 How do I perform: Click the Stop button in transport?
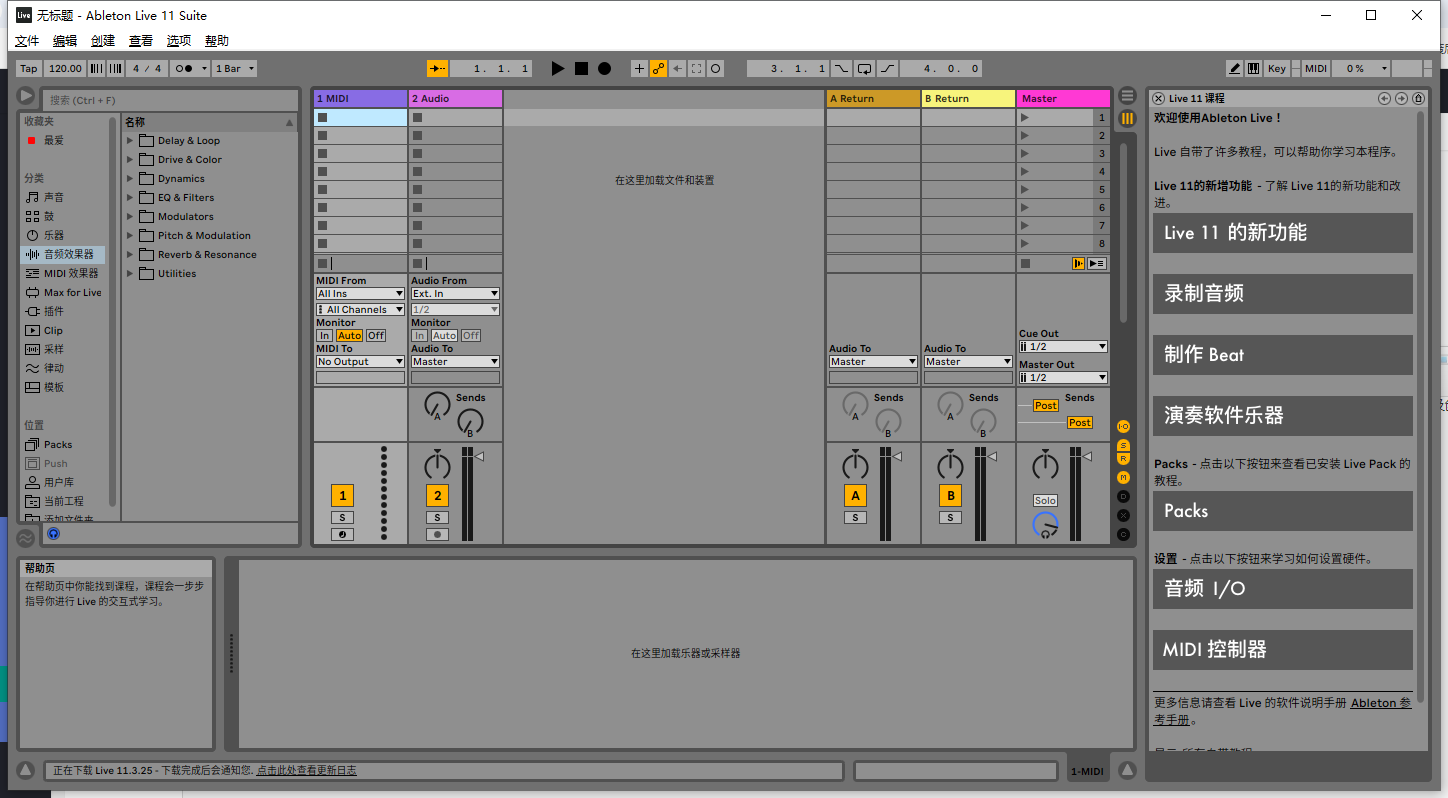pos(581,68)
